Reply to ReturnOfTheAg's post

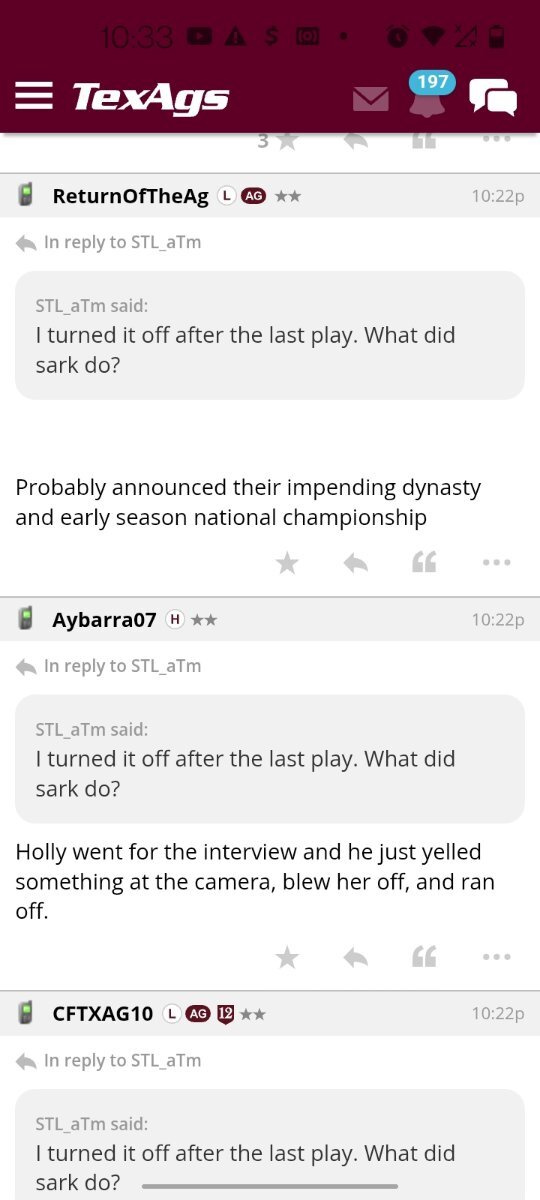pos(355,564)
